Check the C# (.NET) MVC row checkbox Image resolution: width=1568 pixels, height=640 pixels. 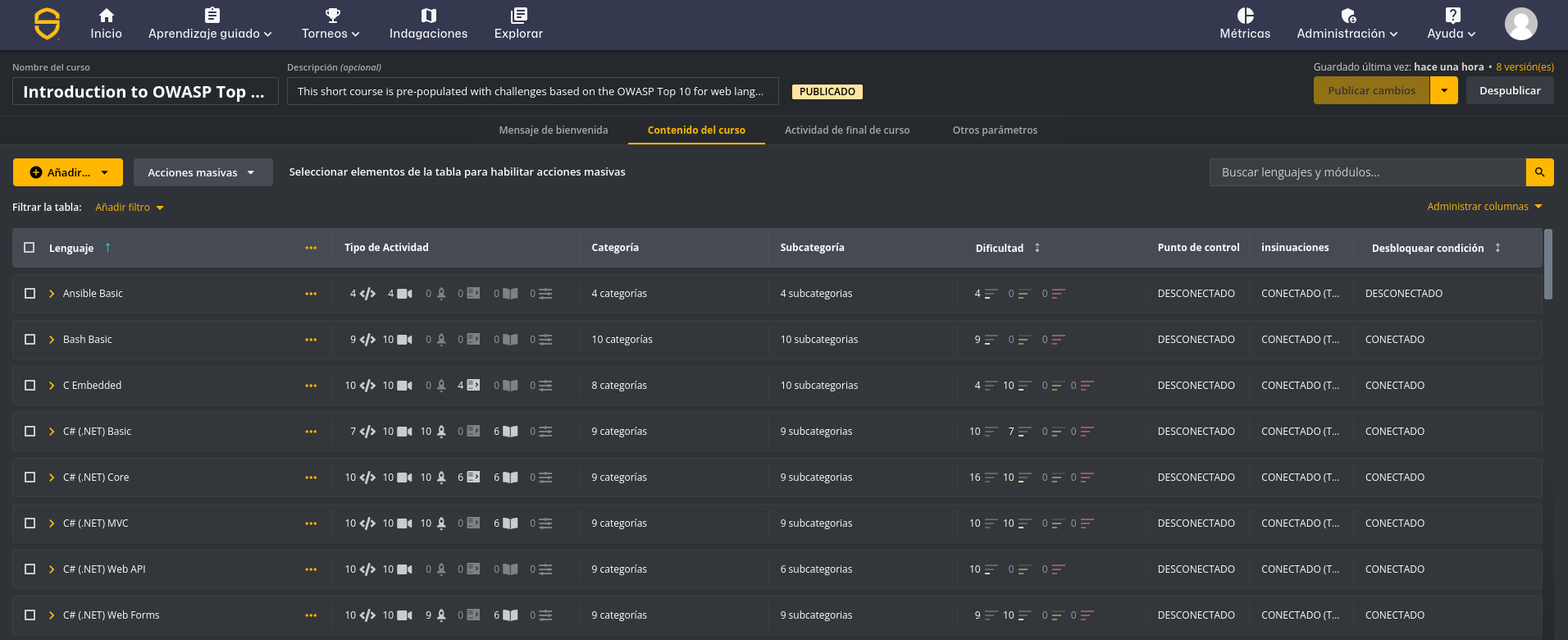tap(30, 523)
